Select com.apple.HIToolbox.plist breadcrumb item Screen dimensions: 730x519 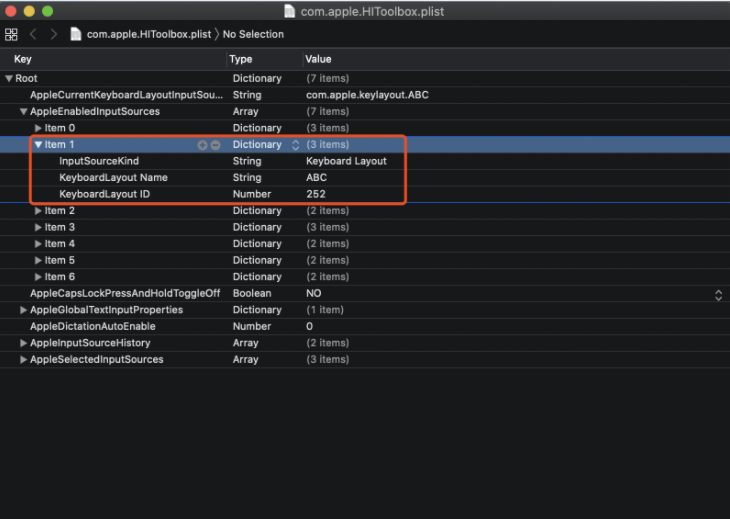tap(148, 34)
